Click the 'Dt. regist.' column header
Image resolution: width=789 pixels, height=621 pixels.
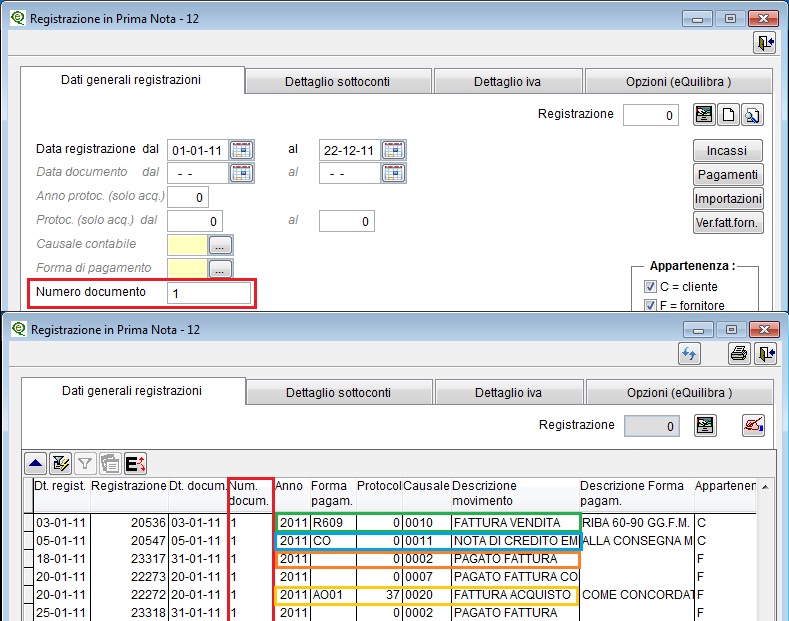pos(61,494)
